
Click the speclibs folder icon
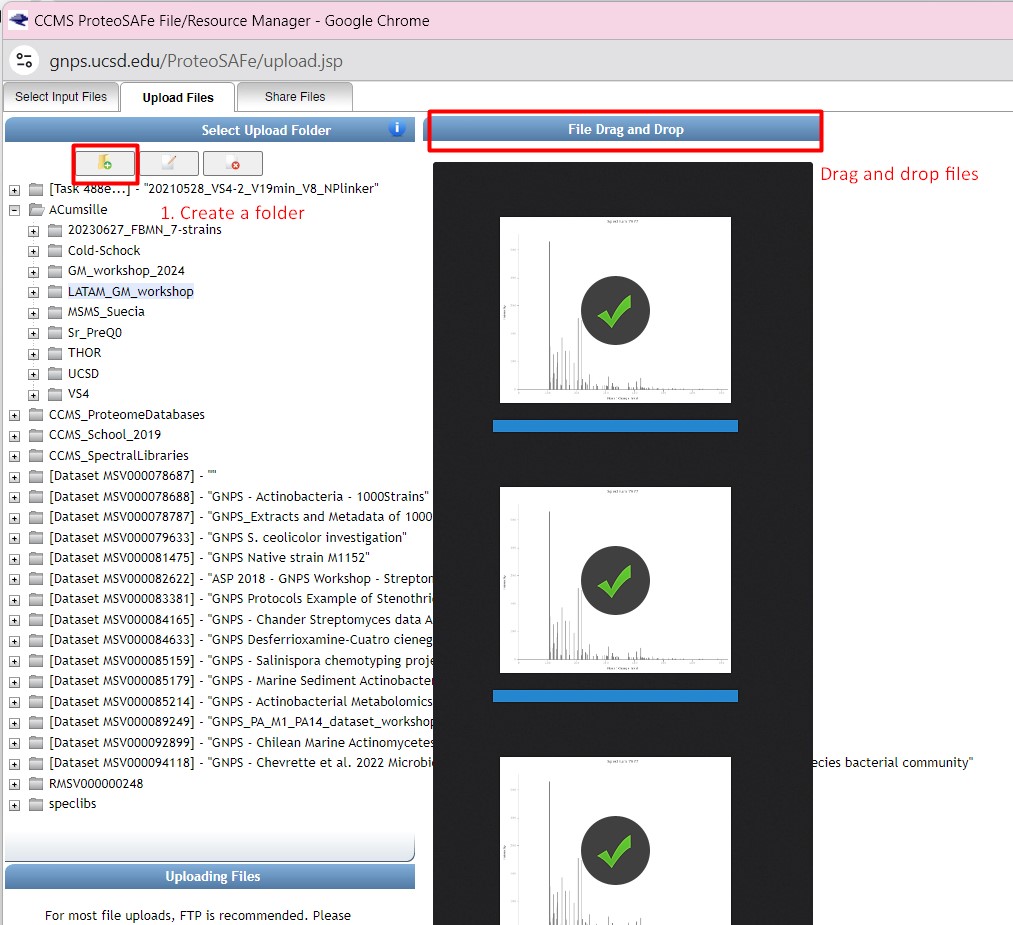[x=36, y=804]
